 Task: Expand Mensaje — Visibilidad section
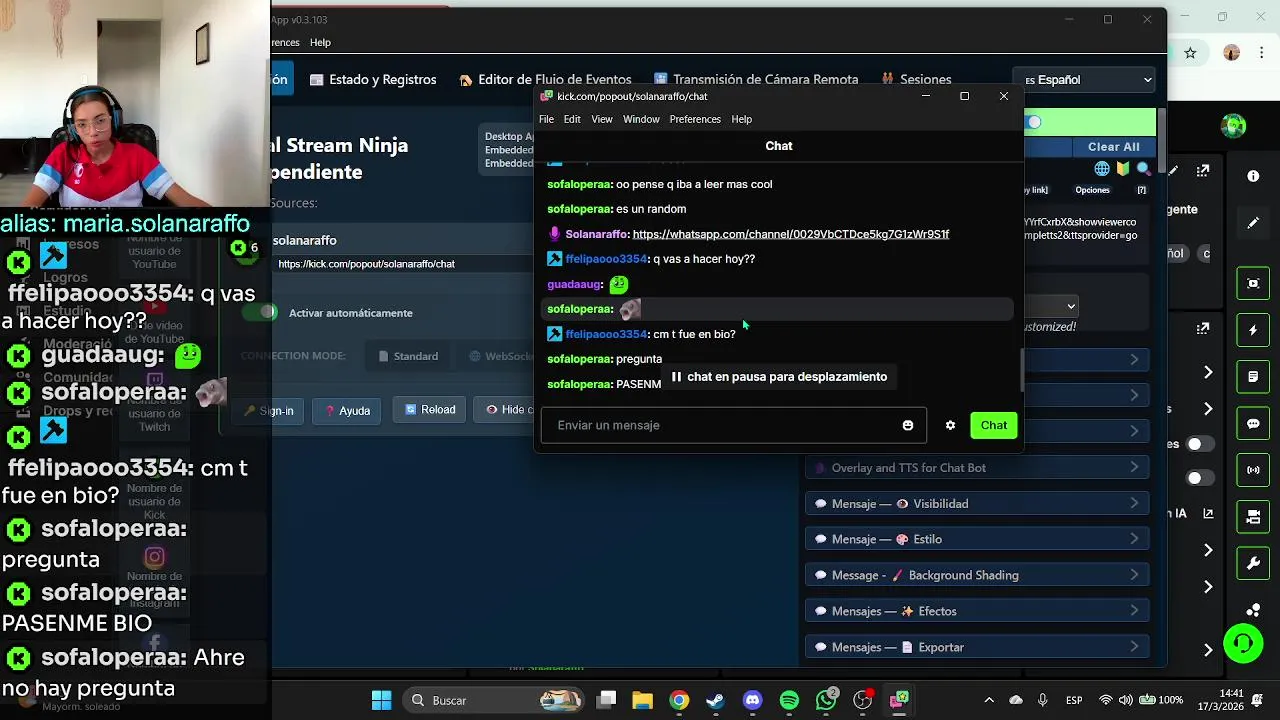coord(977,503)
